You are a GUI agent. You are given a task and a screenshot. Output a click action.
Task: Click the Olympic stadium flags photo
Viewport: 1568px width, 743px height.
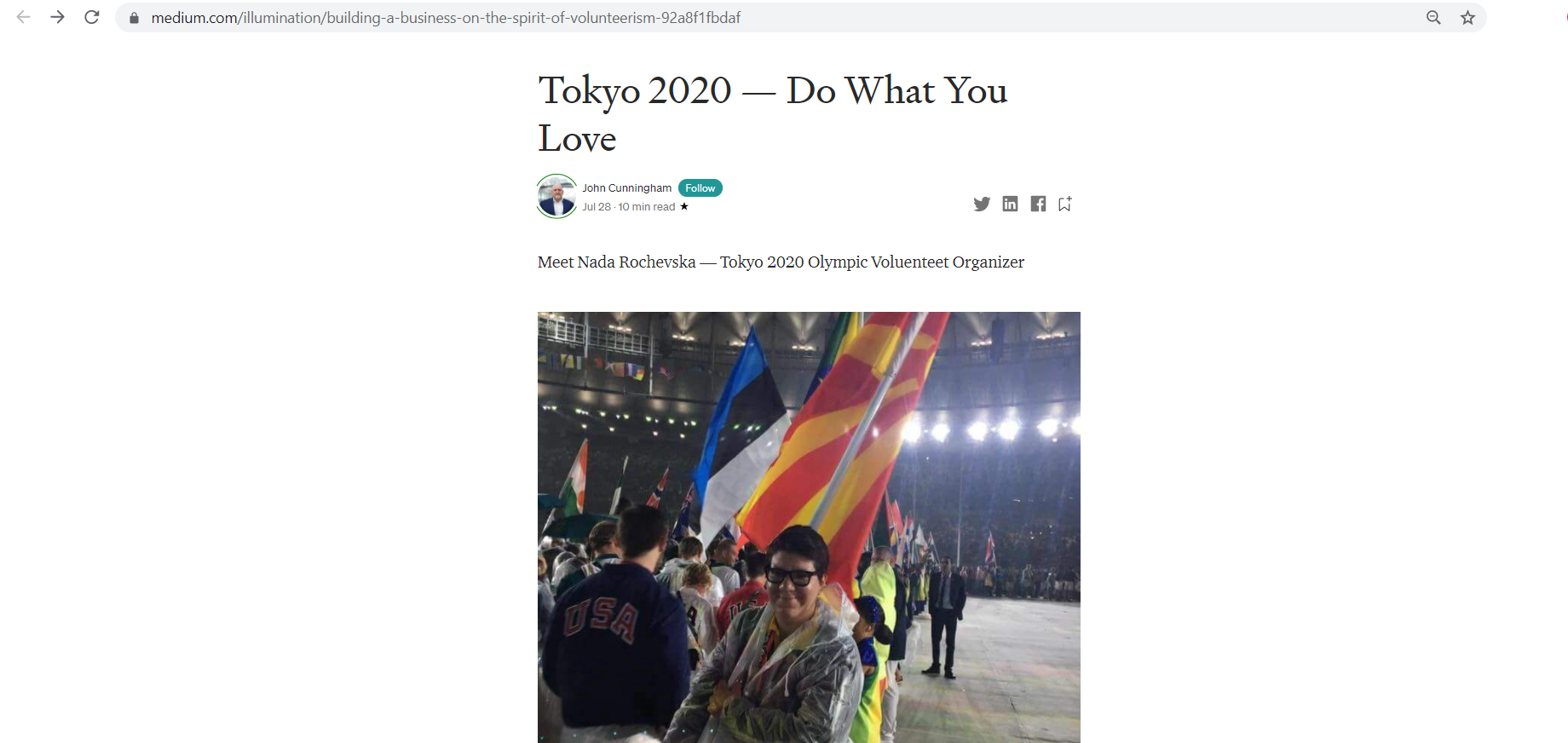point(809,527)
